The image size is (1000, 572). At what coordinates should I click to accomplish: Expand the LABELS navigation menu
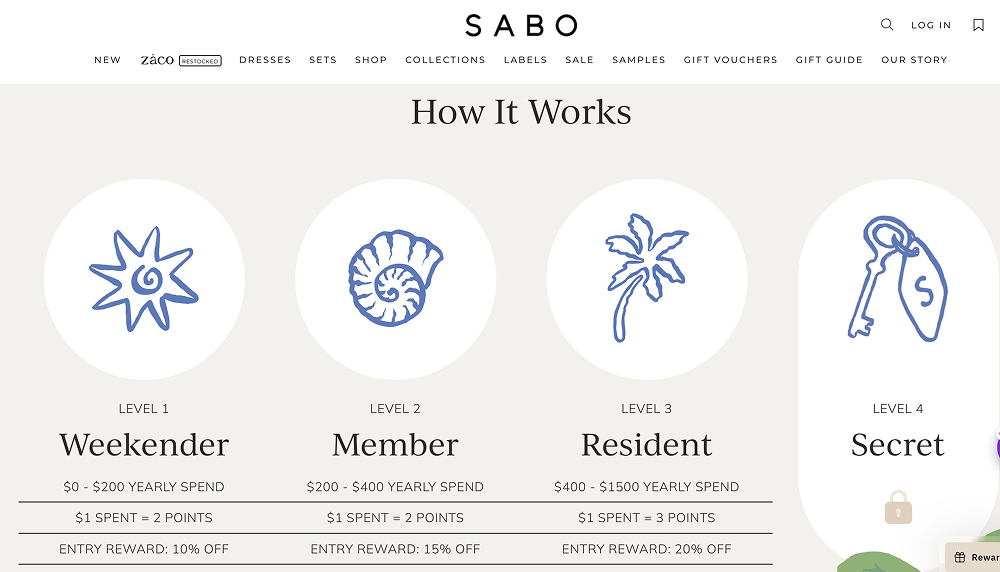(x=525, y=60)
